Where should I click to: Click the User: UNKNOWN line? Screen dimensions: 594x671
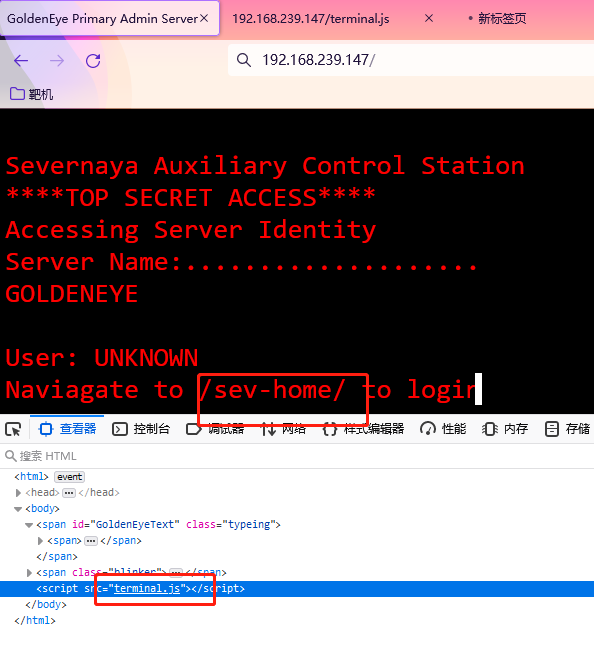point(102,358)
